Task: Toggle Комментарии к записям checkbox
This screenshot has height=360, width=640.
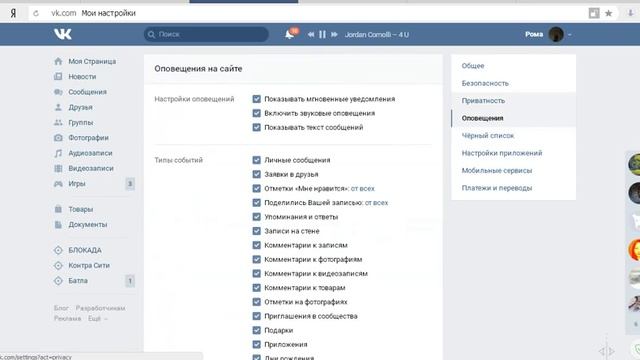Action: click(x=256, y=245)
